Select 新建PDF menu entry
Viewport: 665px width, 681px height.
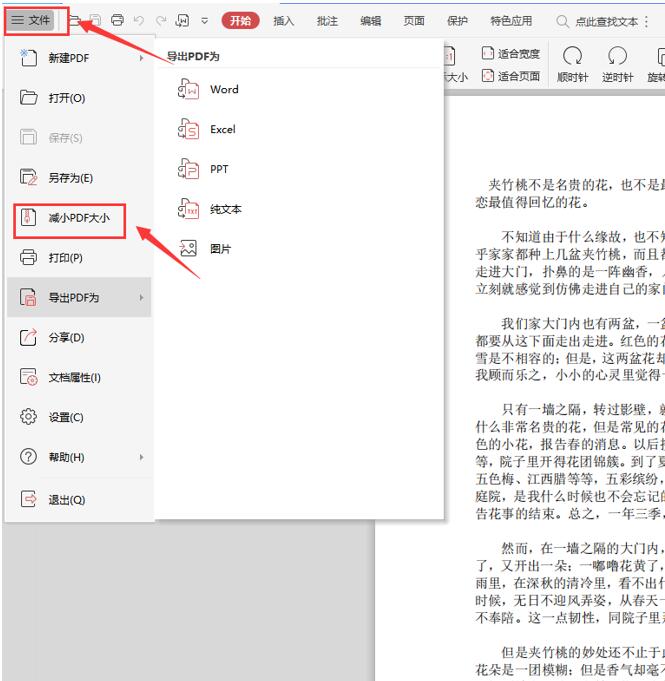pos(79,58)
